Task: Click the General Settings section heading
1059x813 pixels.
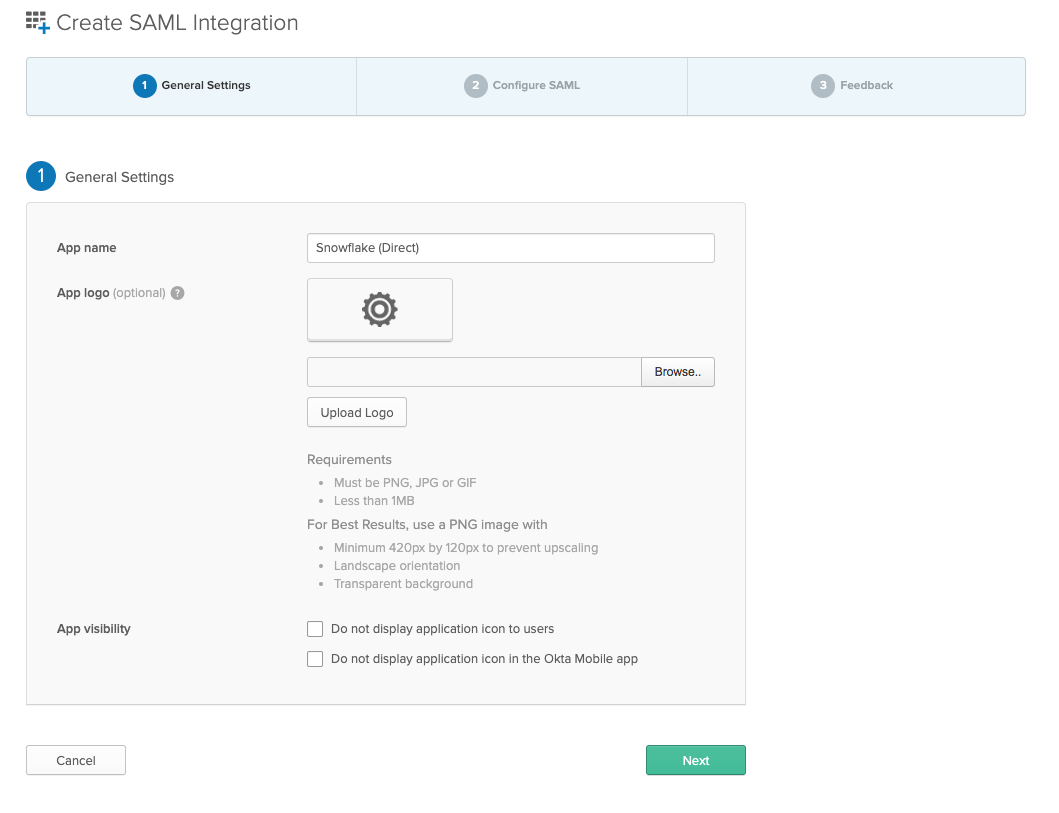Action: (x=120, y=177)
